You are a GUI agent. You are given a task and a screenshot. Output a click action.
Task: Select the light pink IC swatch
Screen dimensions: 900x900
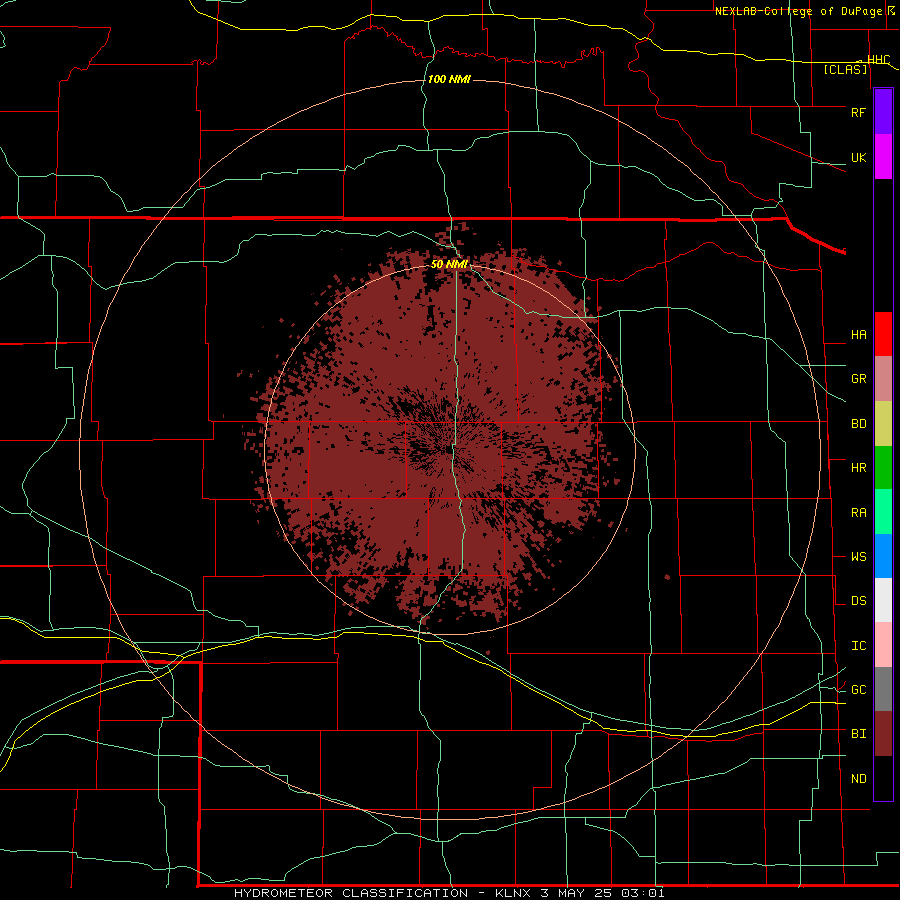click(883, 645)
